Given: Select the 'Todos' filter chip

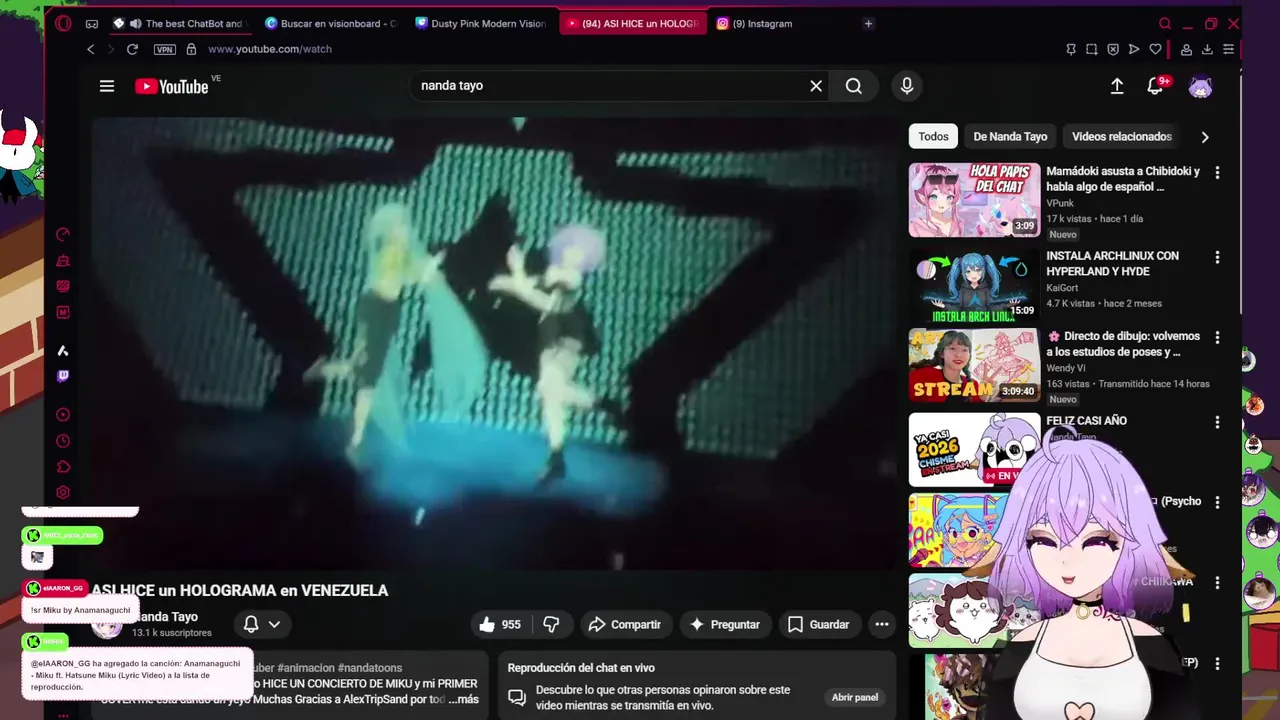Looking at the screenshot, I should pos(933,136).
